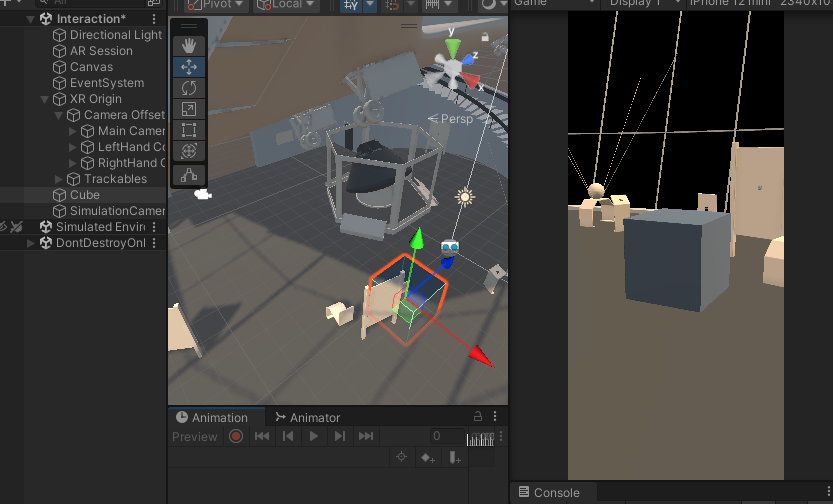
Task: Click filter by selection crosshair icon
Action: tap(402, 457)
